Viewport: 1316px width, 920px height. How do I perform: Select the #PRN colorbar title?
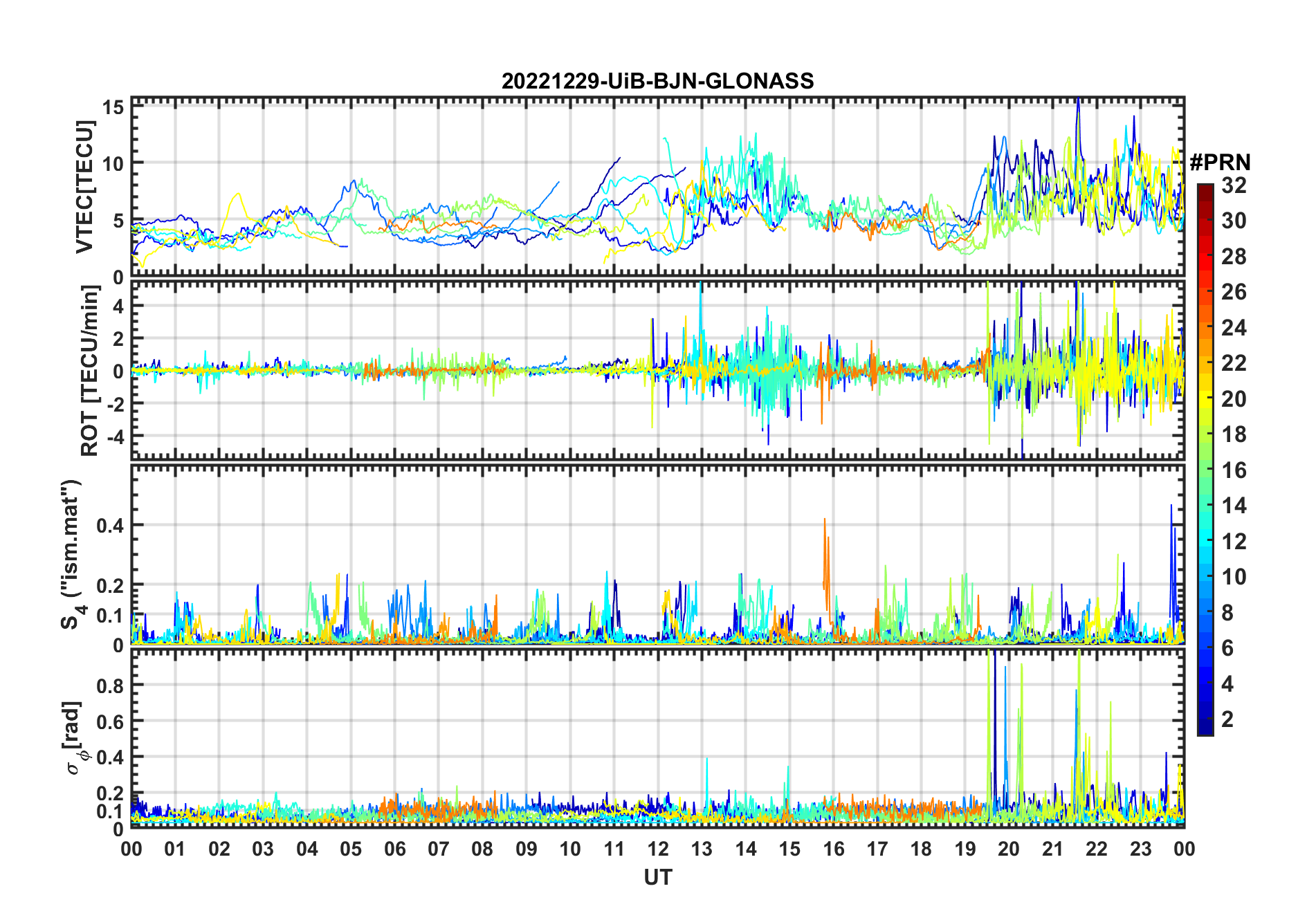click(1221, 163)
